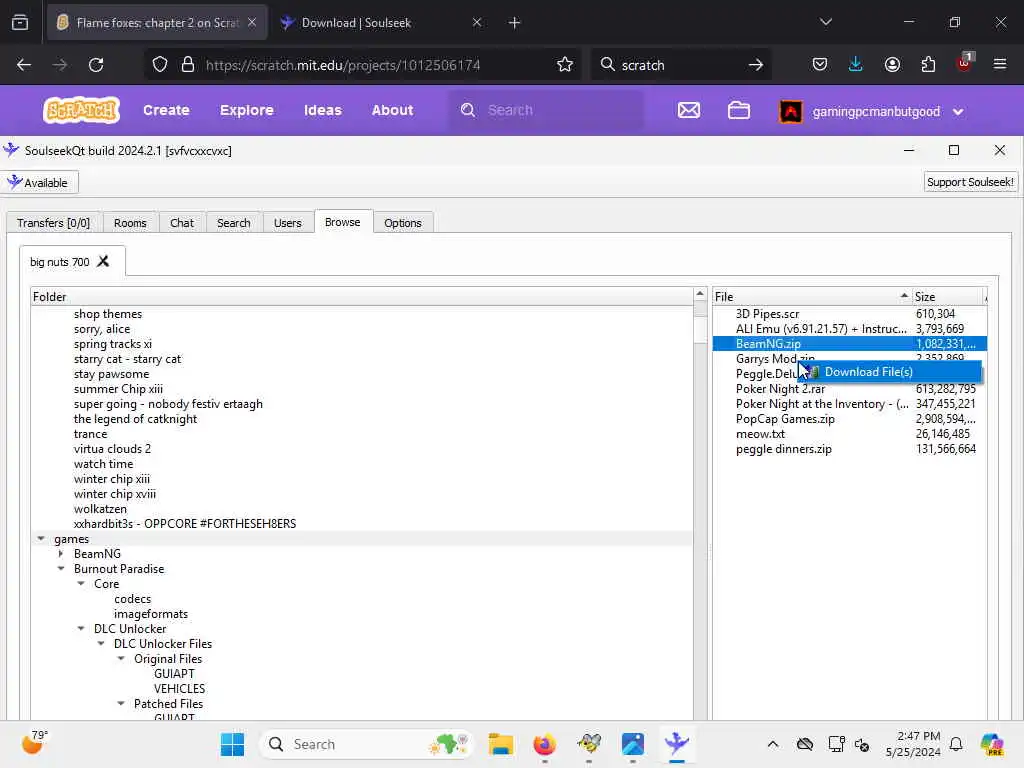Screen dimensions: 1024x768
Task: Show site security lock info
Action: [x=188, y=65]
